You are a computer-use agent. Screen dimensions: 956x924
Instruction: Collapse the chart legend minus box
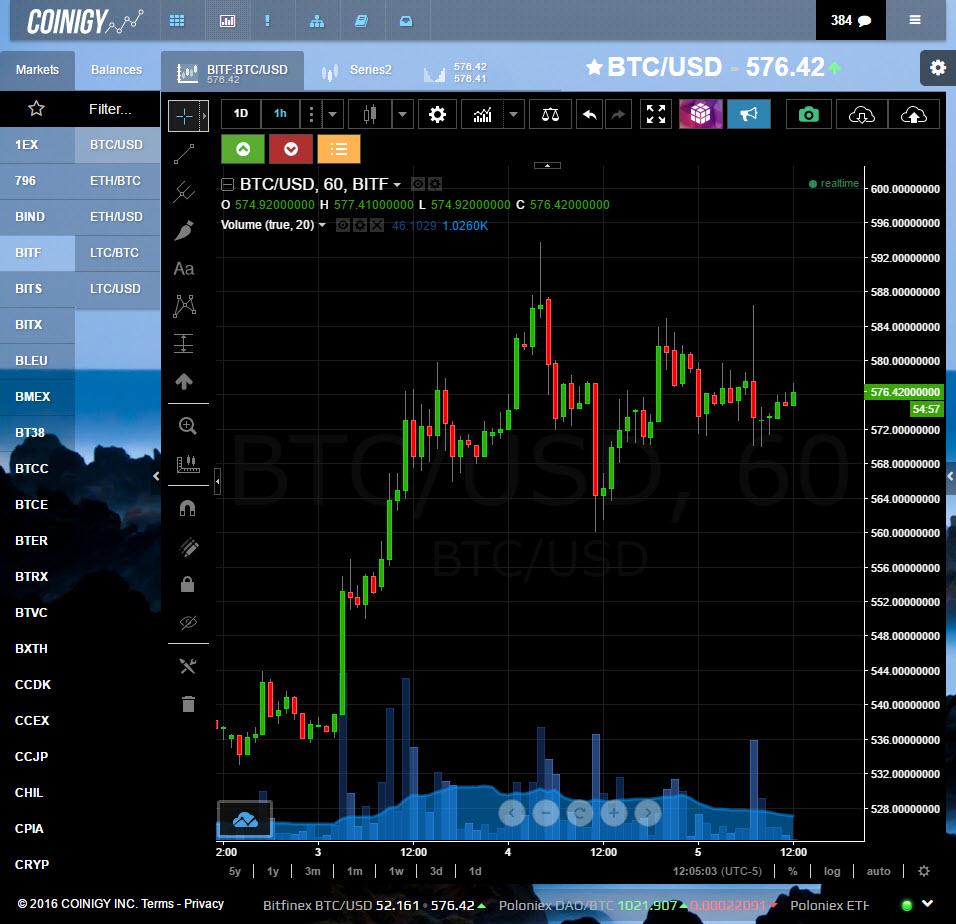point(227,184)
